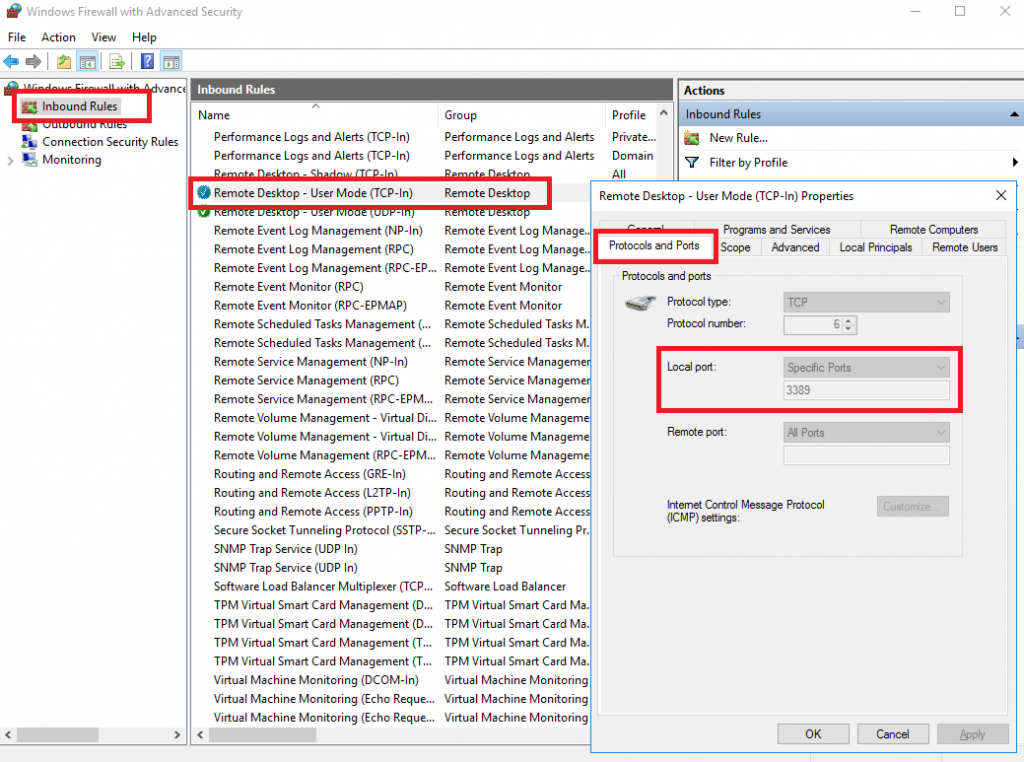Open the Local port Specific Ports dropdown
Screen dimensions: 1024x762
click(x=866, y=368)
